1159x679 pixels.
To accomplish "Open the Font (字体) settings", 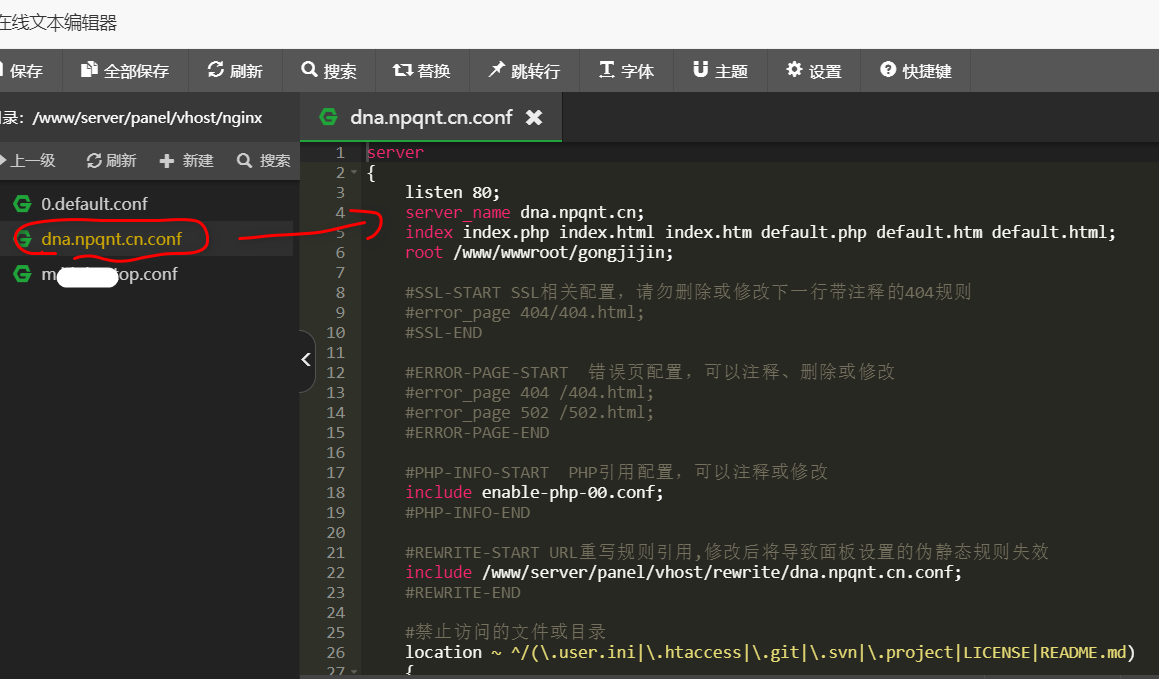I will click(626, 71).
